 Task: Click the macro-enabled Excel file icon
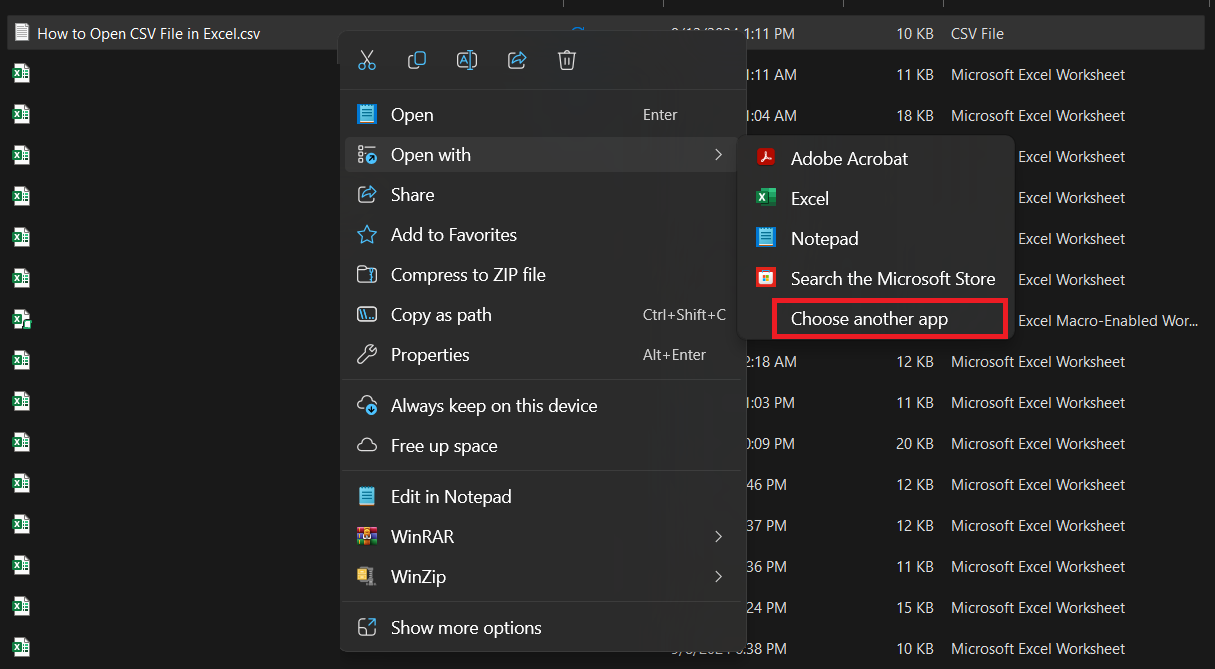pos(21,320)
